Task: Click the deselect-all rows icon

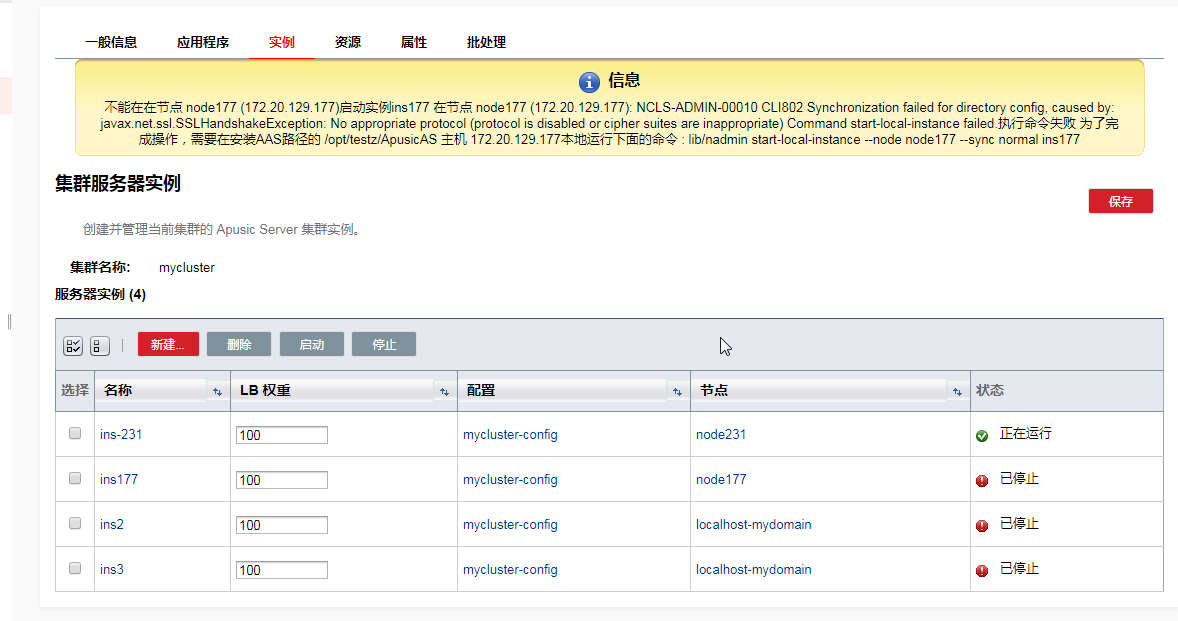Action: (99, 346)
